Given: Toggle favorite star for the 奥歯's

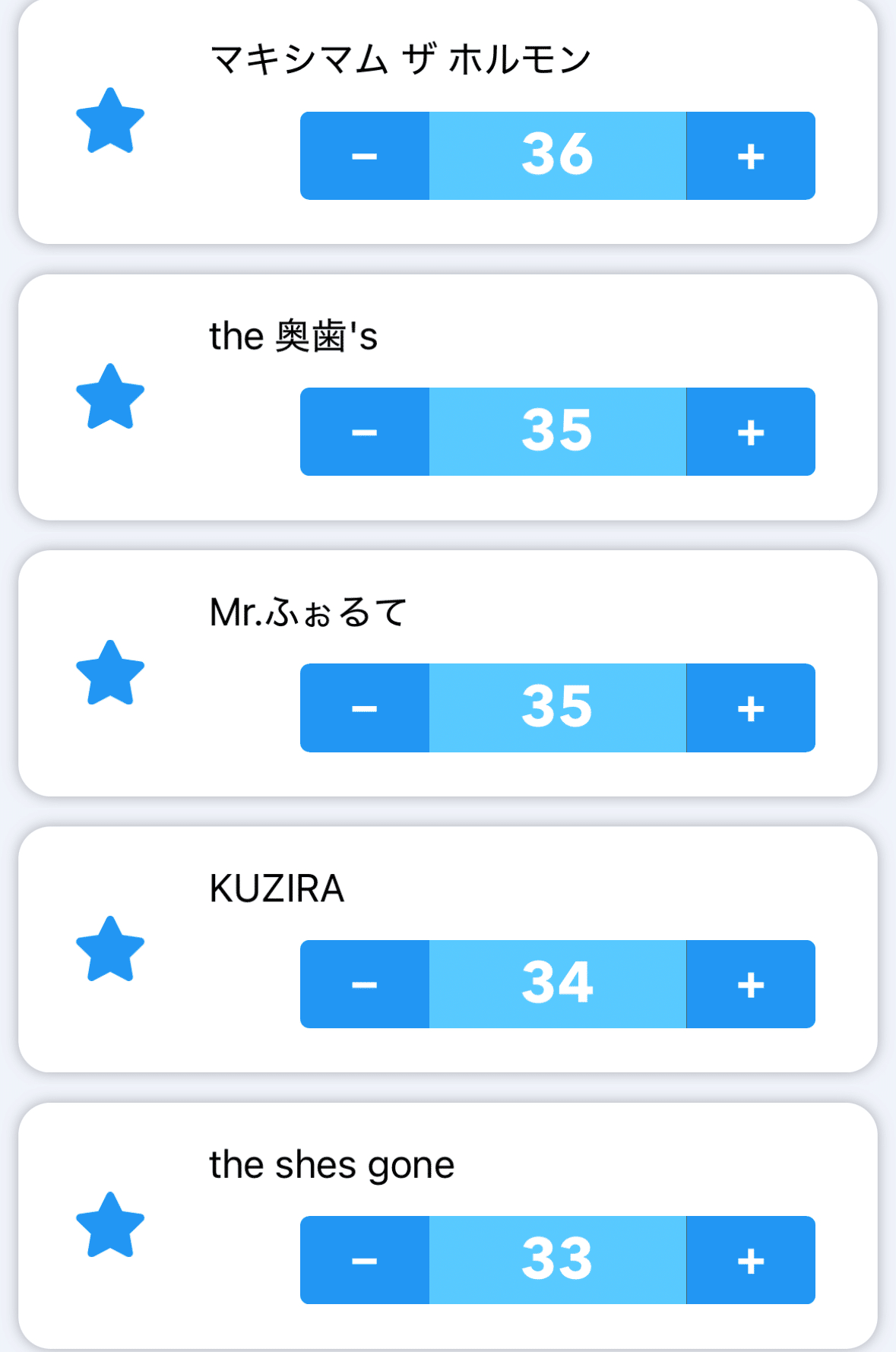Looking at the screenshot, I should pyautogui.click(x=110, y=397).
